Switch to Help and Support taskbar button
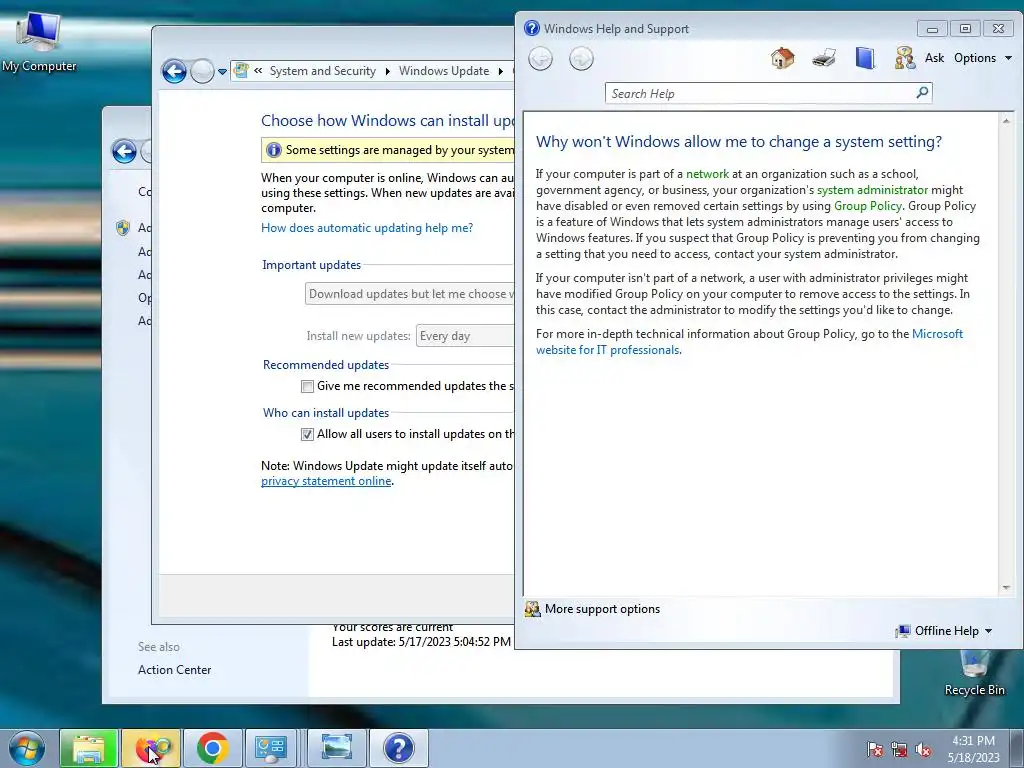 [x=399, y=748]
